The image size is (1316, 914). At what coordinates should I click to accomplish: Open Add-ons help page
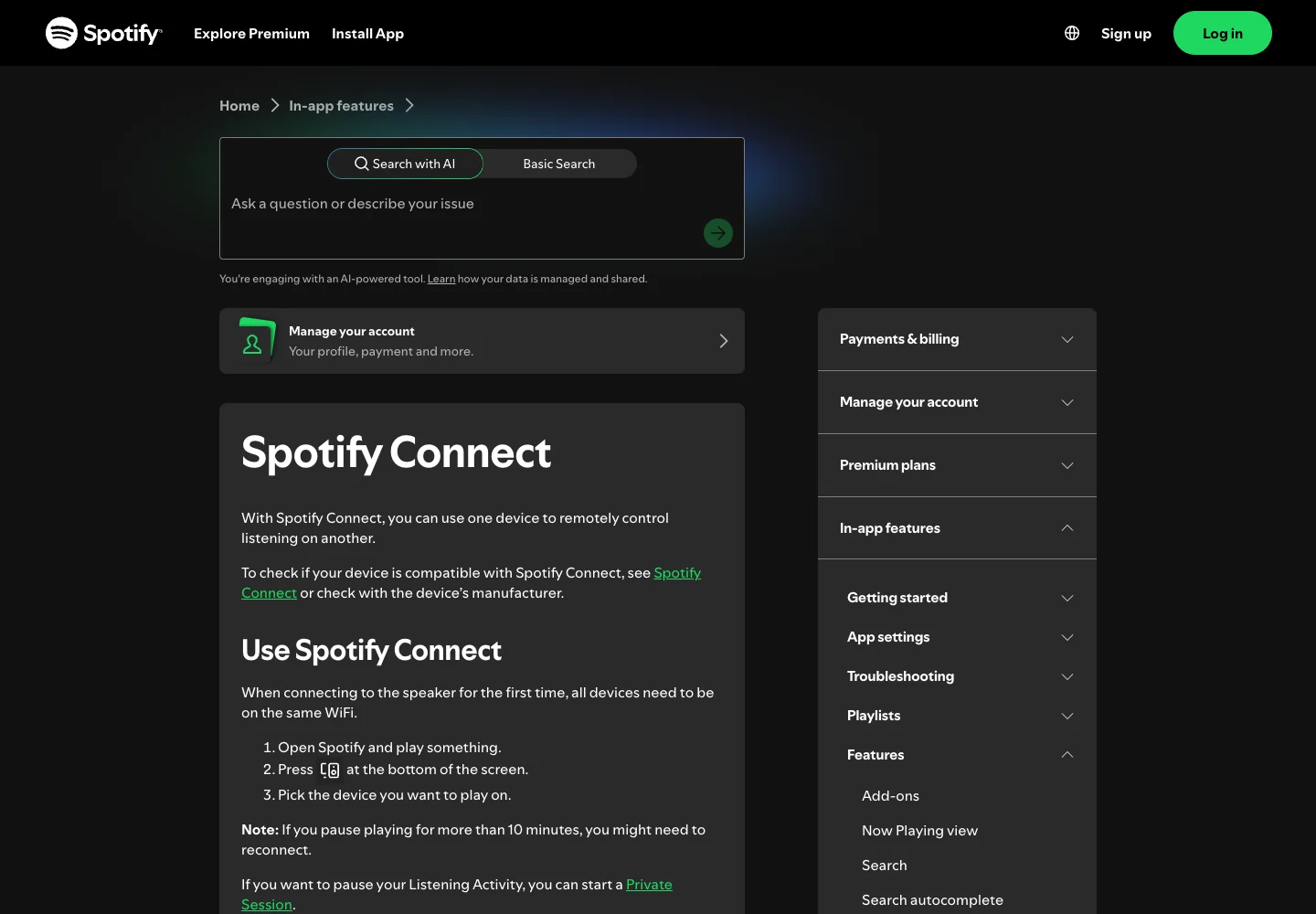point(890,796)
